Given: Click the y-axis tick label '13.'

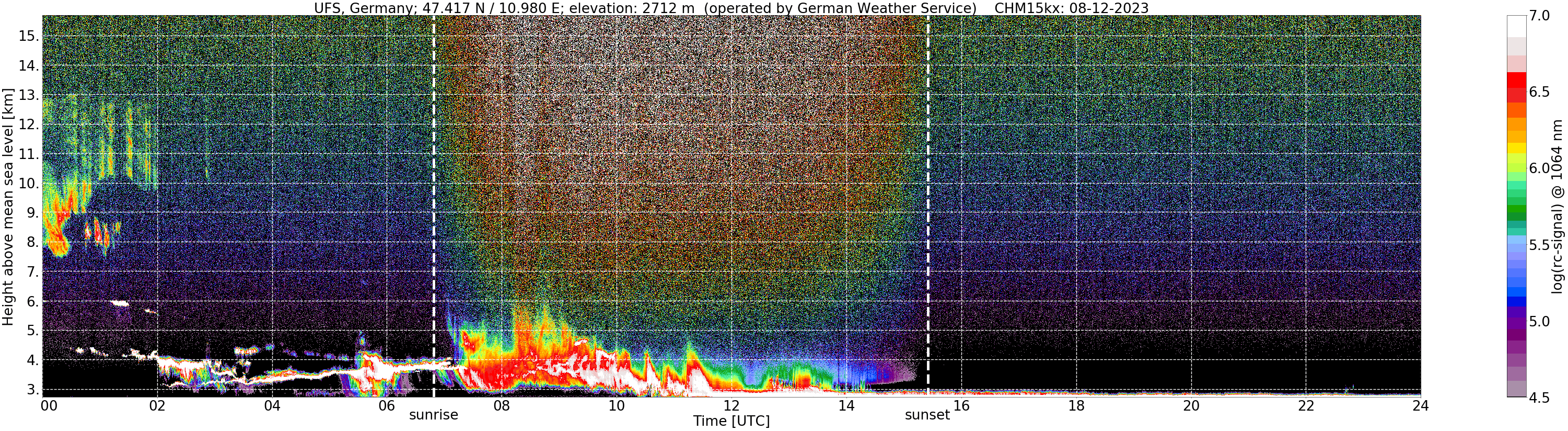Looking at the screenshot, I should tap(29, 95).
